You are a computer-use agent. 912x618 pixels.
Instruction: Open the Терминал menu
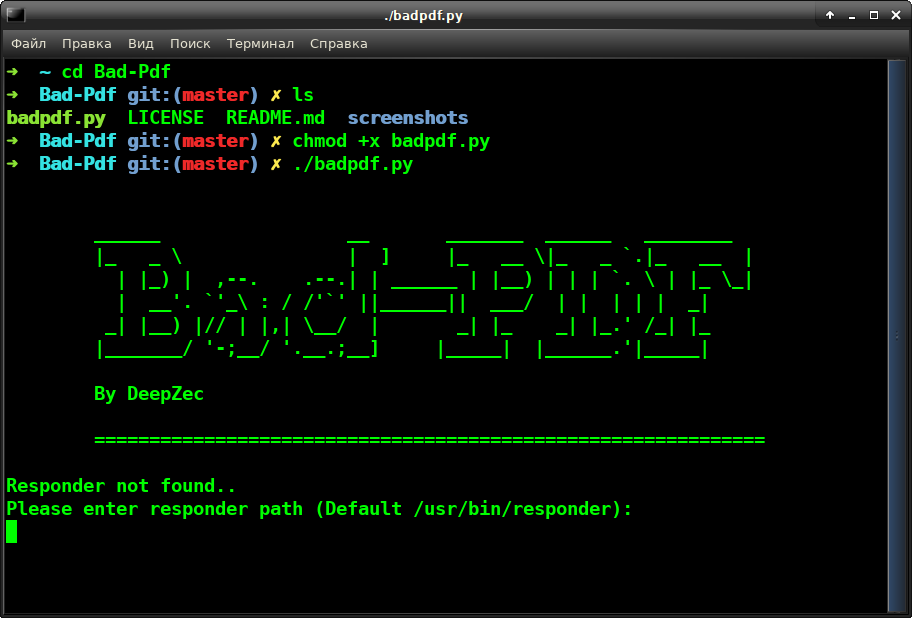coord(260,44)
